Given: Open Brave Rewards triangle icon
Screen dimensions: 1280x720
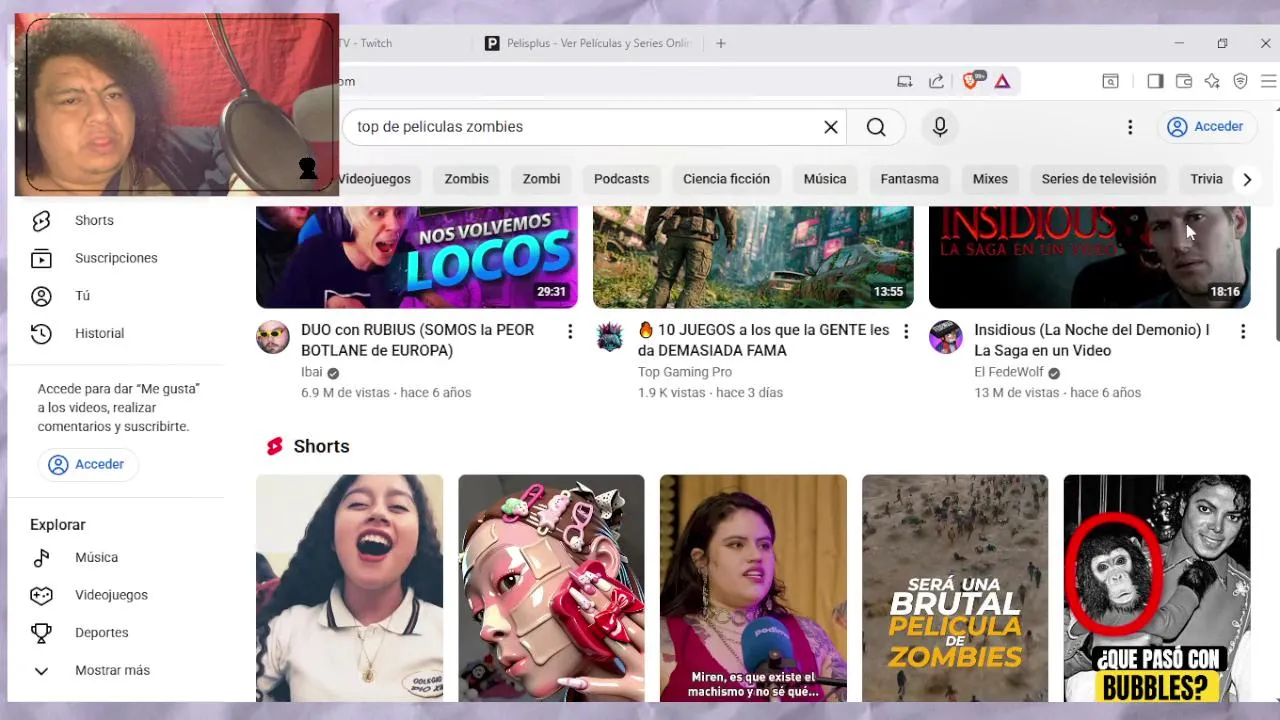Looking at the screenshot, I should pos(1002,81).
